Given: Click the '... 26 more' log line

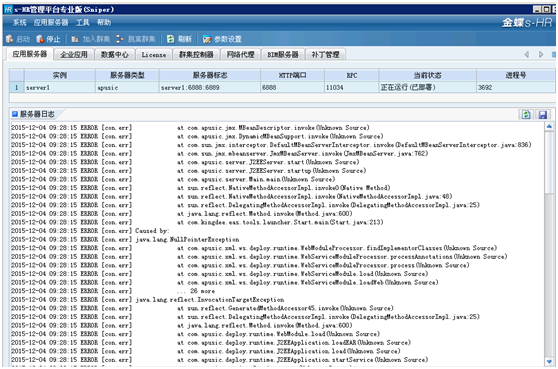Looking at the screenshot, I should click(113, 291).
